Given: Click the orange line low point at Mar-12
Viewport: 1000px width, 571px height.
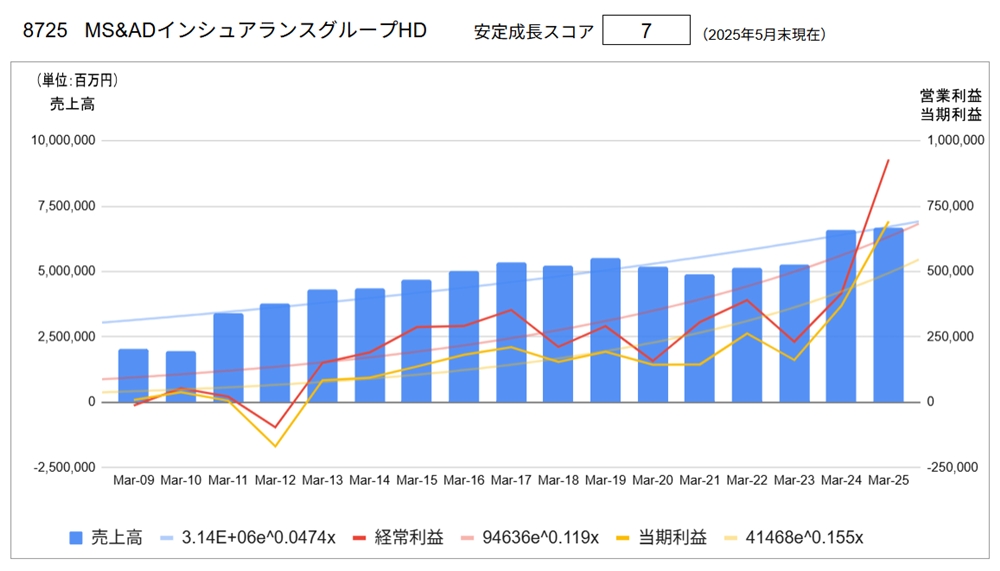Looking at the screenshot, I should 275,446.
